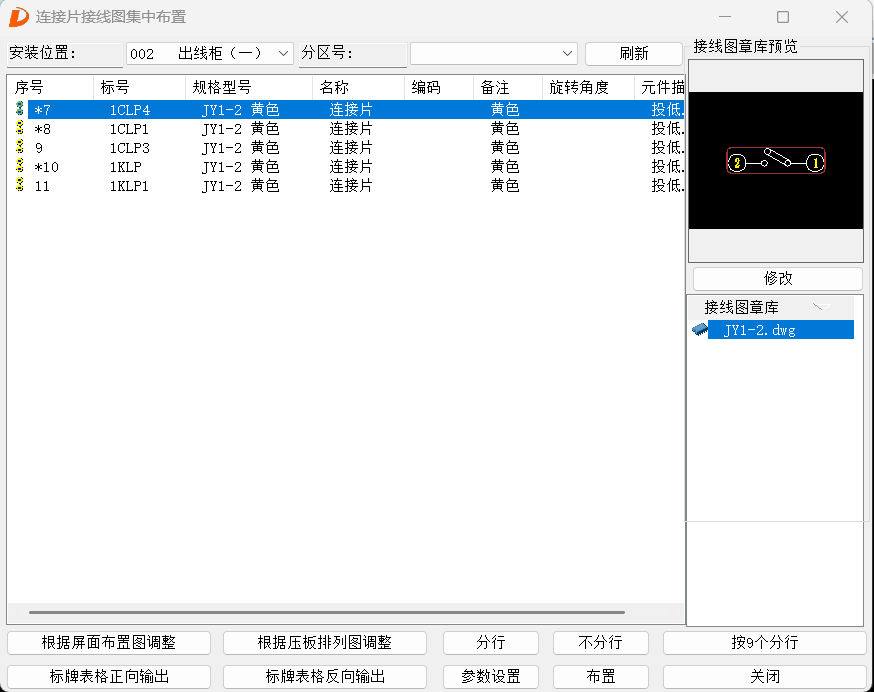Image resolution: width=874 pixels, height=692 pixels.
Task: Sort by the 备注 column header
Action: pos(508,88)
